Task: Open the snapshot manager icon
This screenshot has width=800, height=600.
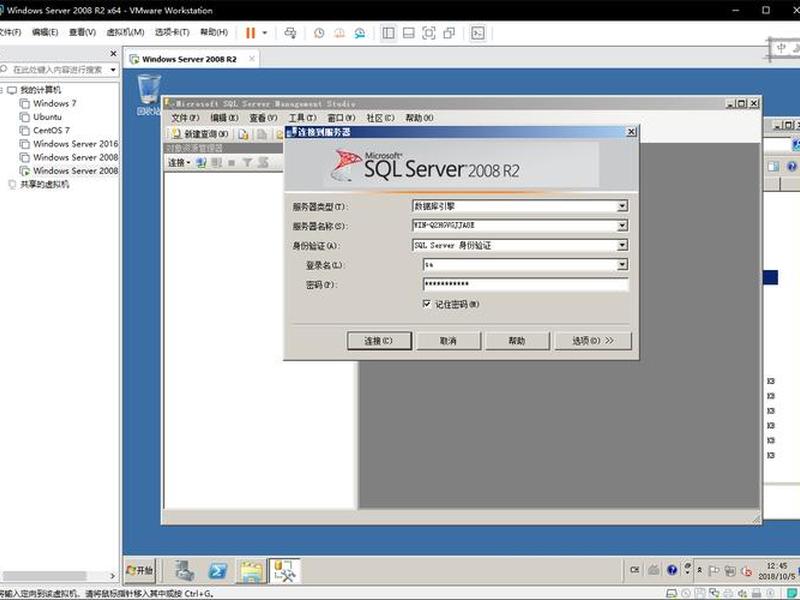Action: coord(360,33)
